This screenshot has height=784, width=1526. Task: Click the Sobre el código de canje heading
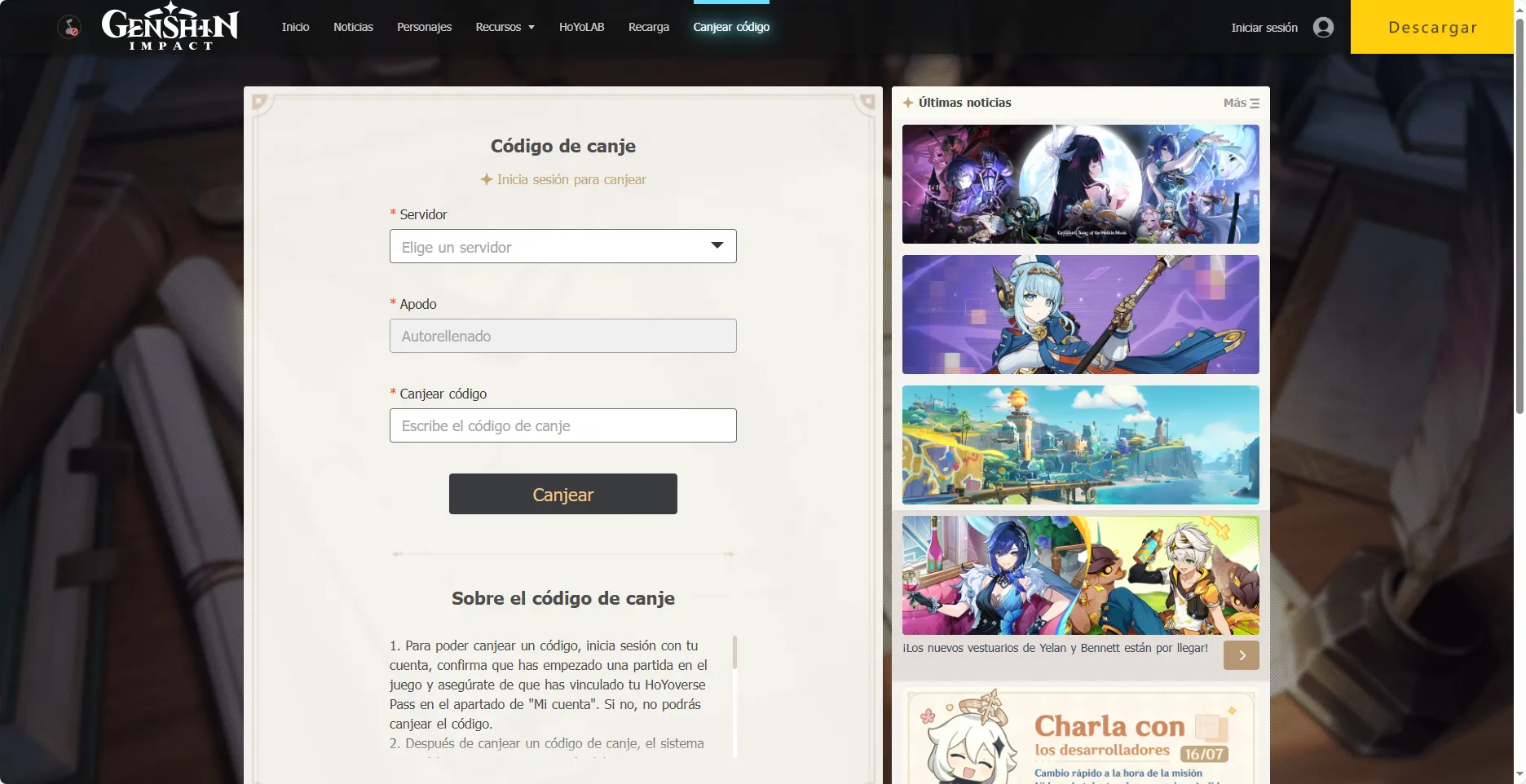point(563,598)
